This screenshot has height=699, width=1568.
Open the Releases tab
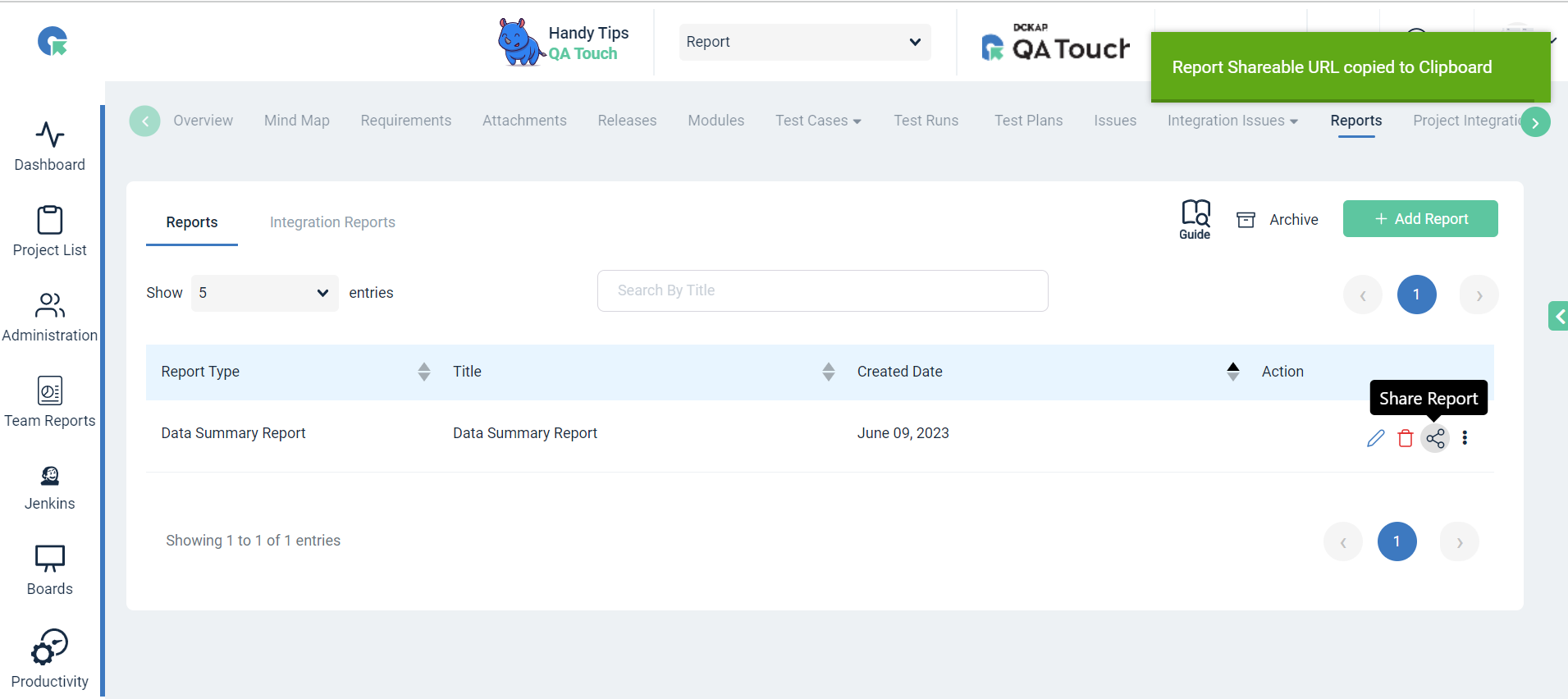click(x=627, y=121)
